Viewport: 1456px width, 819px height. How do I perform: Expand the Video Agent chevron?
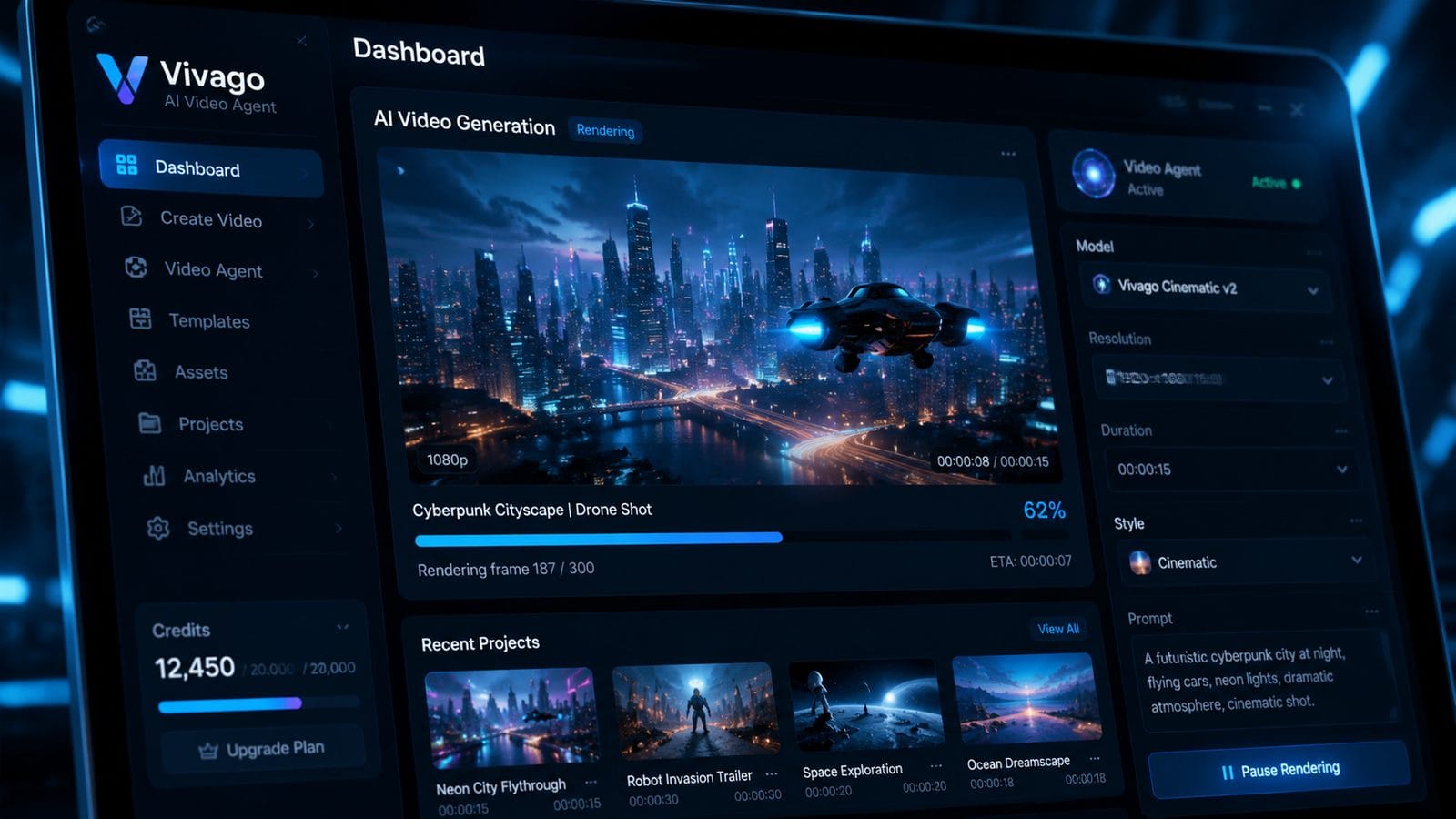316,273
